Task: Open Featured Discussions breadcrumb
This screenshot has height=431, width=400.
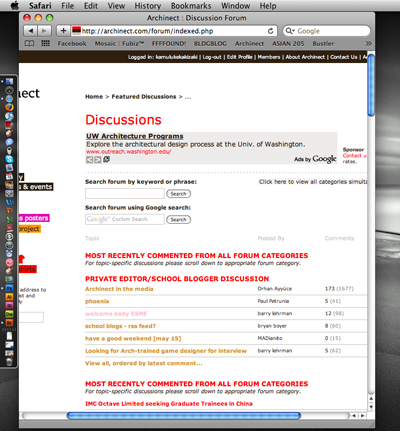Action: [144, 97]
